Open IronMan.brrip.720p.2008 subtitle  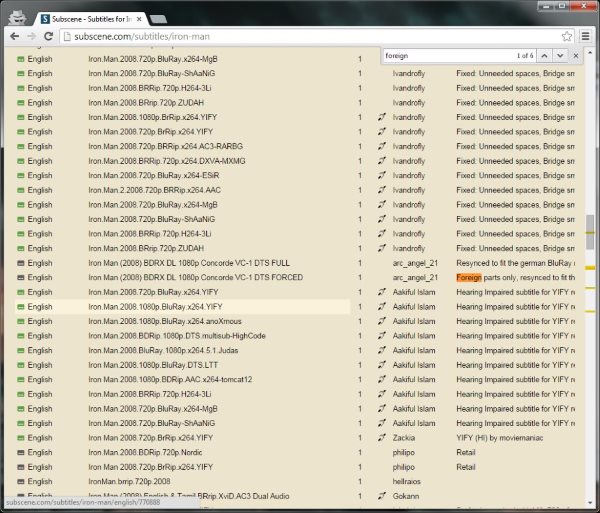tap(129, 481)
